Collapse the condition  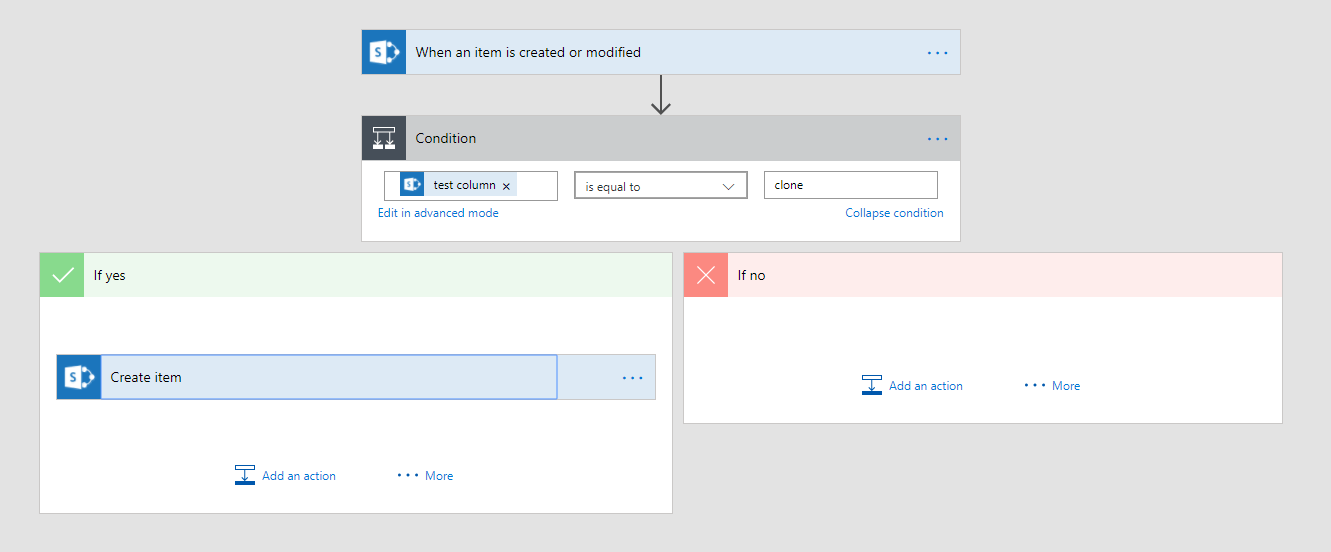(894, 213)
